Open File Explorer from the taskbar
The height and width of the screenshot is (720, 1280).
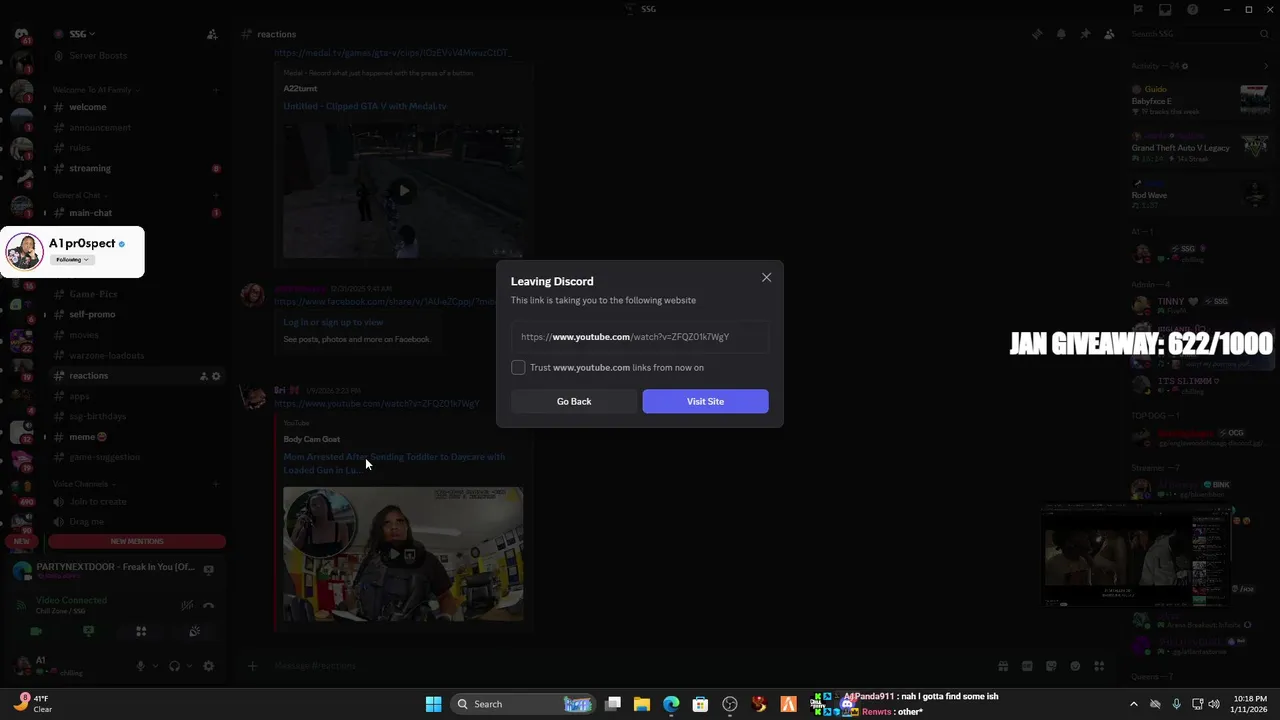pos(642,704)
